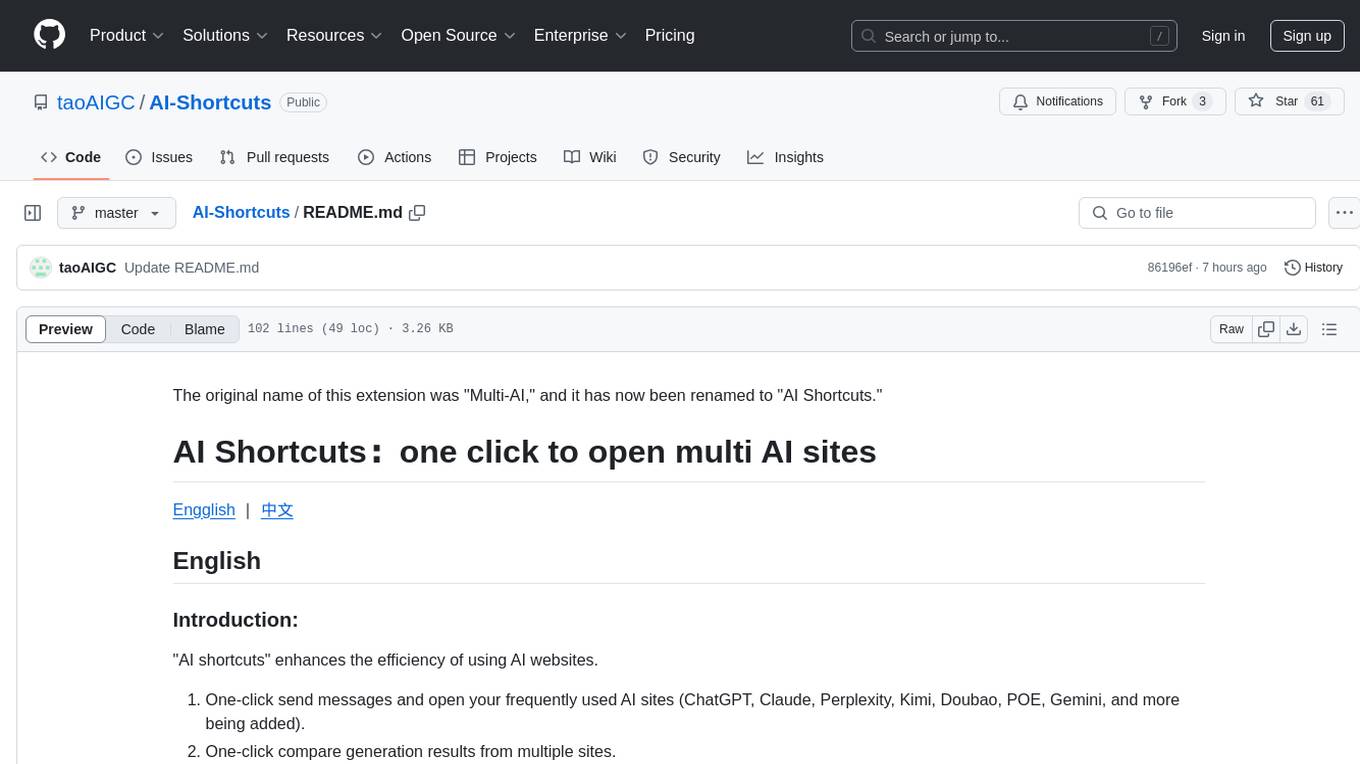Open the Pricing page
Screen dimensions: 1360x764
coord(670,35)
